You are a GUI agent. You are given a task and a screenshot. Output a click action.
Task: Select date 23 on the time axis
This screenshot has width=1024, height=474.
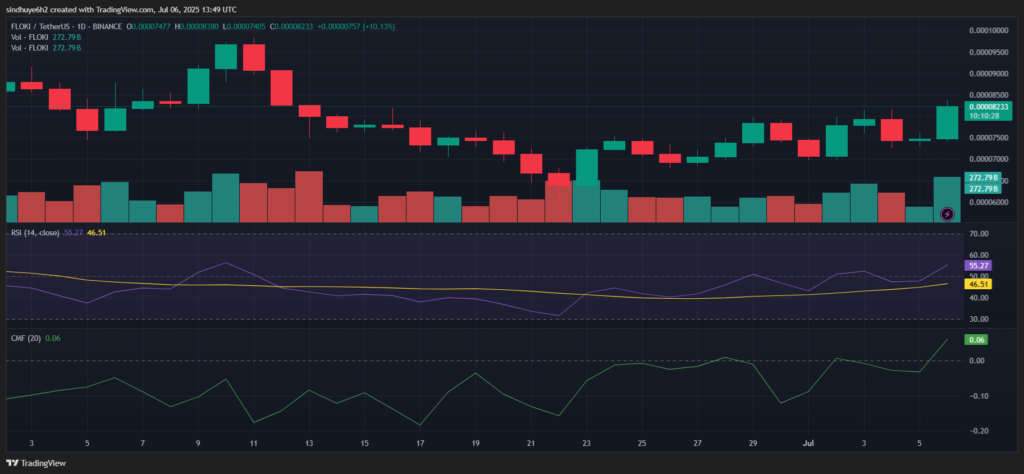586,443
